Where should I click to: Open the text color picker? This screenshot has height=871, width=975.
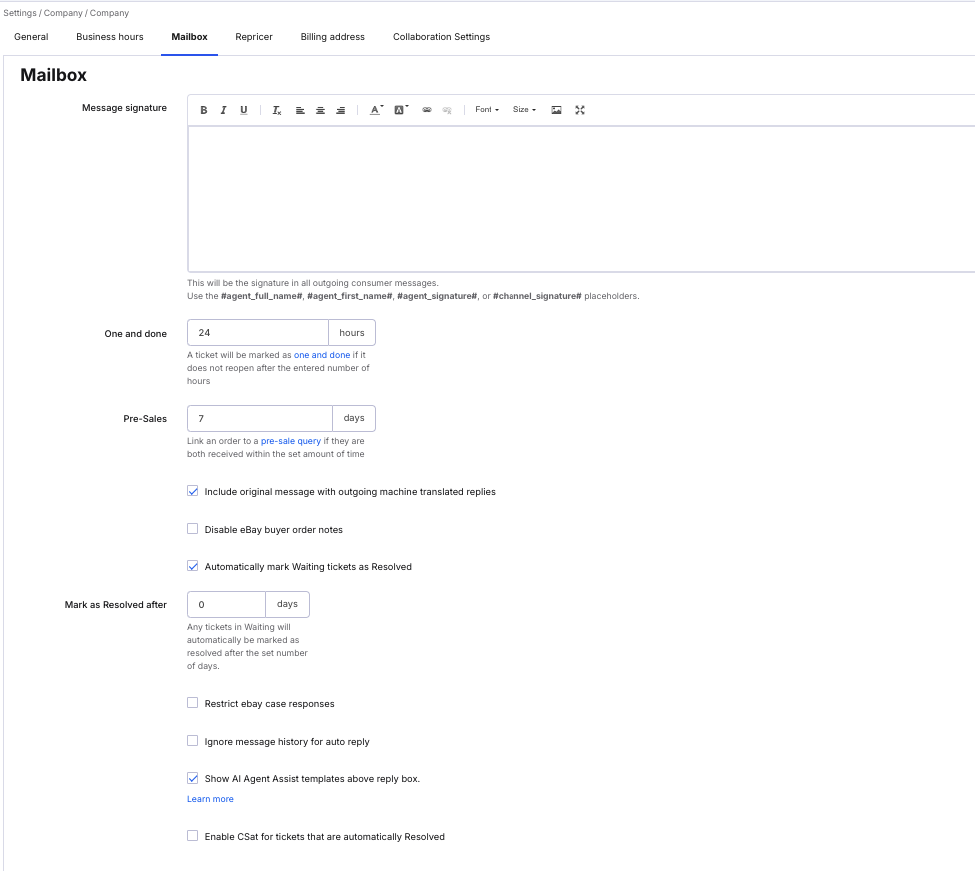click(x=376, y=110)
